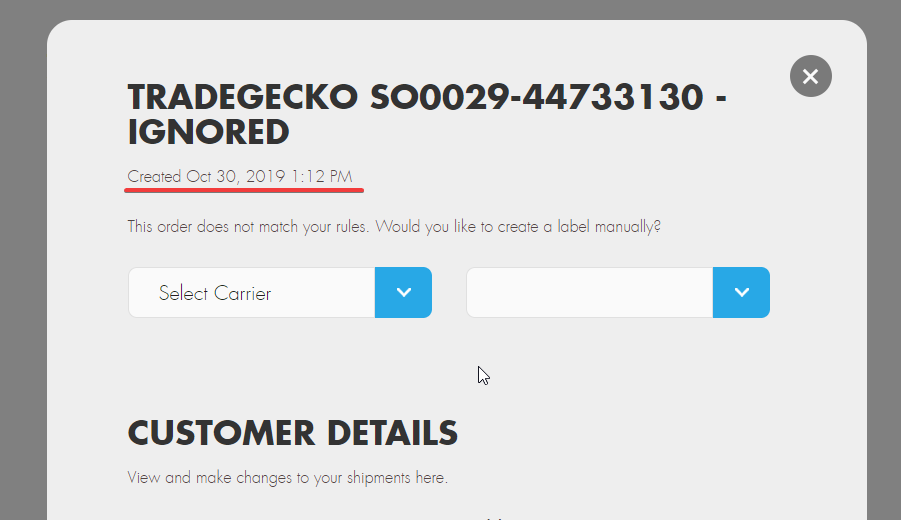Screen dimensions: 901x520
Task: Click the blue chevron beside Select Carrier
Action: (x=403, y=292)
